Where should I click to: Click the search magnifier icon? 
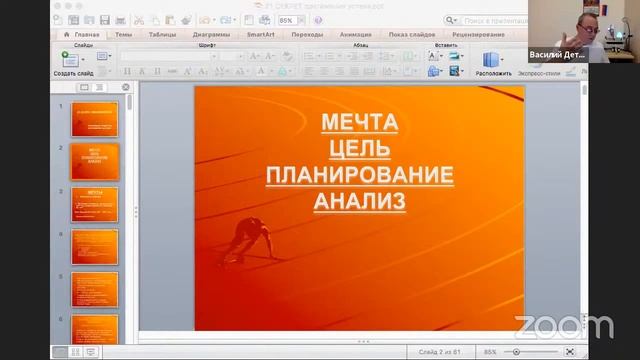tap(449, 20)
